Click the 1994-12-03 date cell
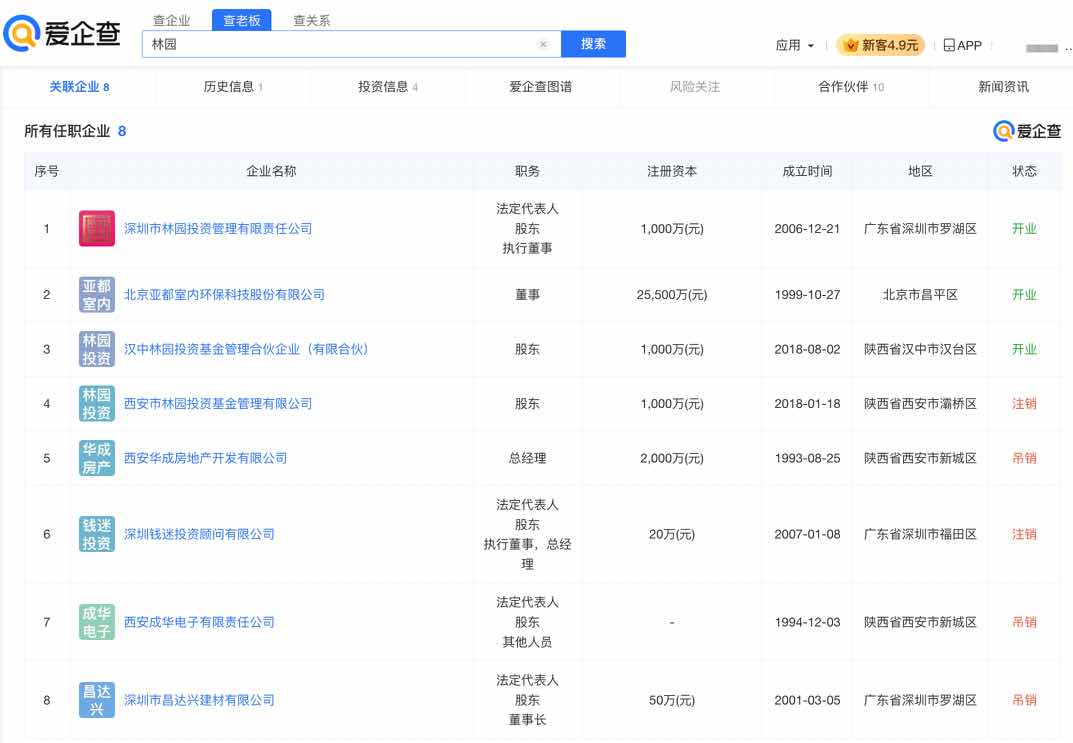The height and width of the screenshot is (743, 1073). pos(807,622)
